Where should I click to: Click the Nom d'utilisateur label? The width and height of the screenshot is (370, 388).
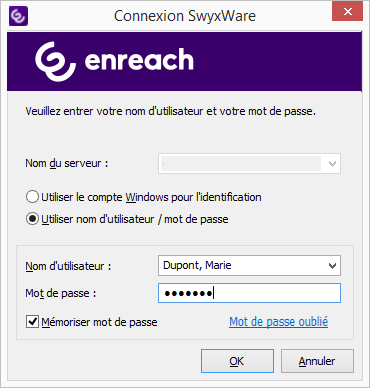click(68, 266)
